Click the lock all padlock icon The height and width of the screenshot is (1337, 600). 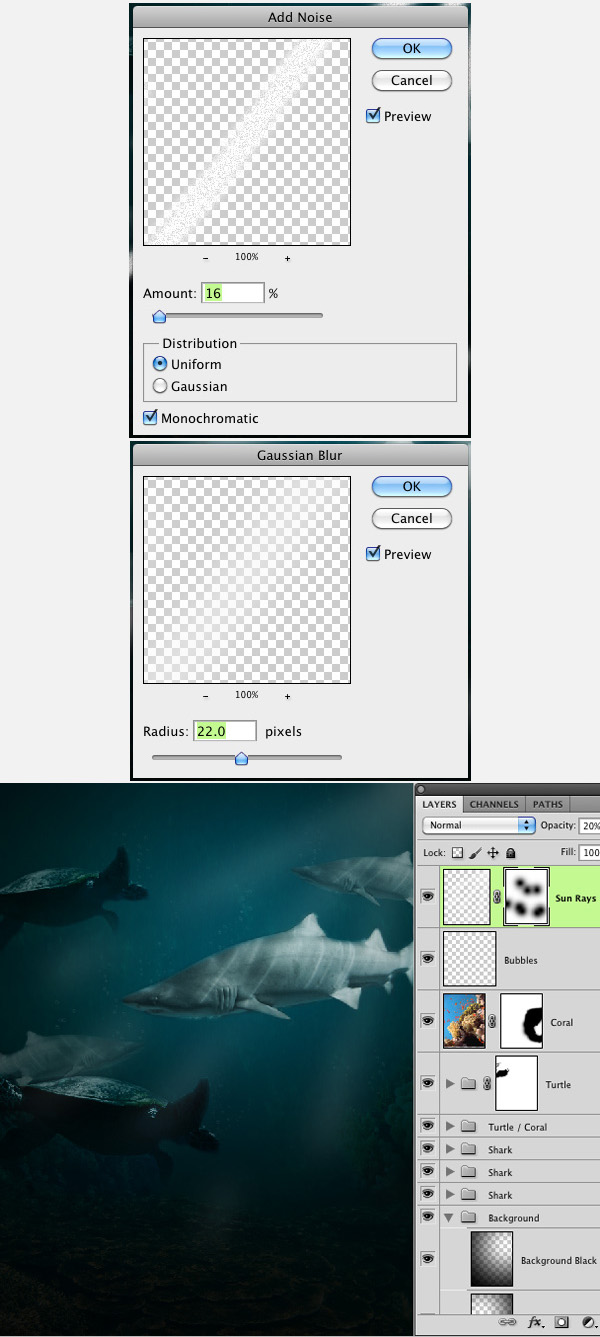point(510,853)
